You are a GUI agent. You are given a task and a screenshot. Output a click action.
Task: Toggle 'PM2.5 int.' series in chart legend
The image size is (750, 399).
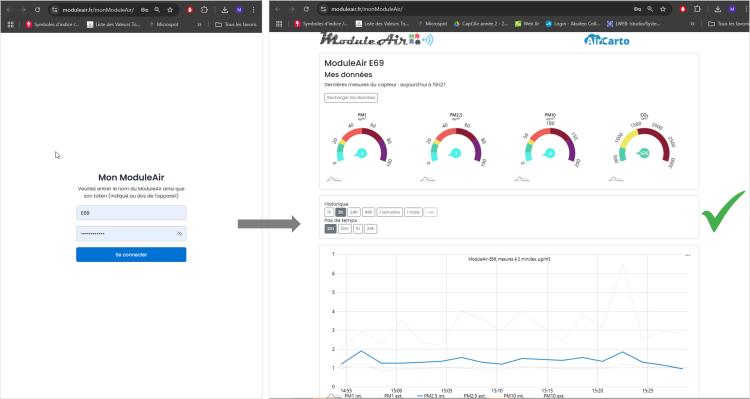click(x=431, y=396)
